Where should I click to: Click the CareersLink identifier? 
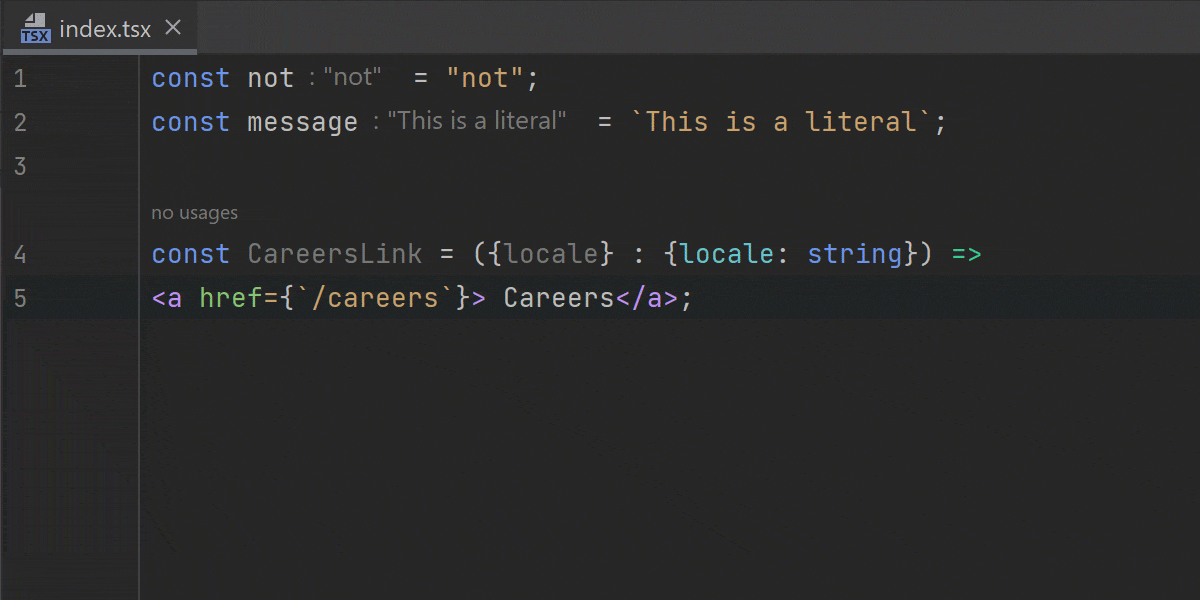334,254
